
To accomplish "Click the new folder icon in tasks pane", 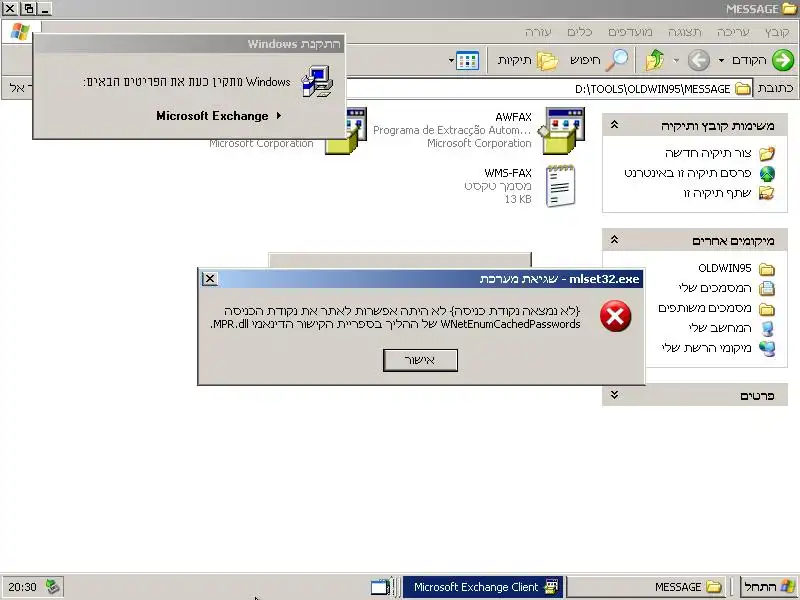I will coord(766,153).
